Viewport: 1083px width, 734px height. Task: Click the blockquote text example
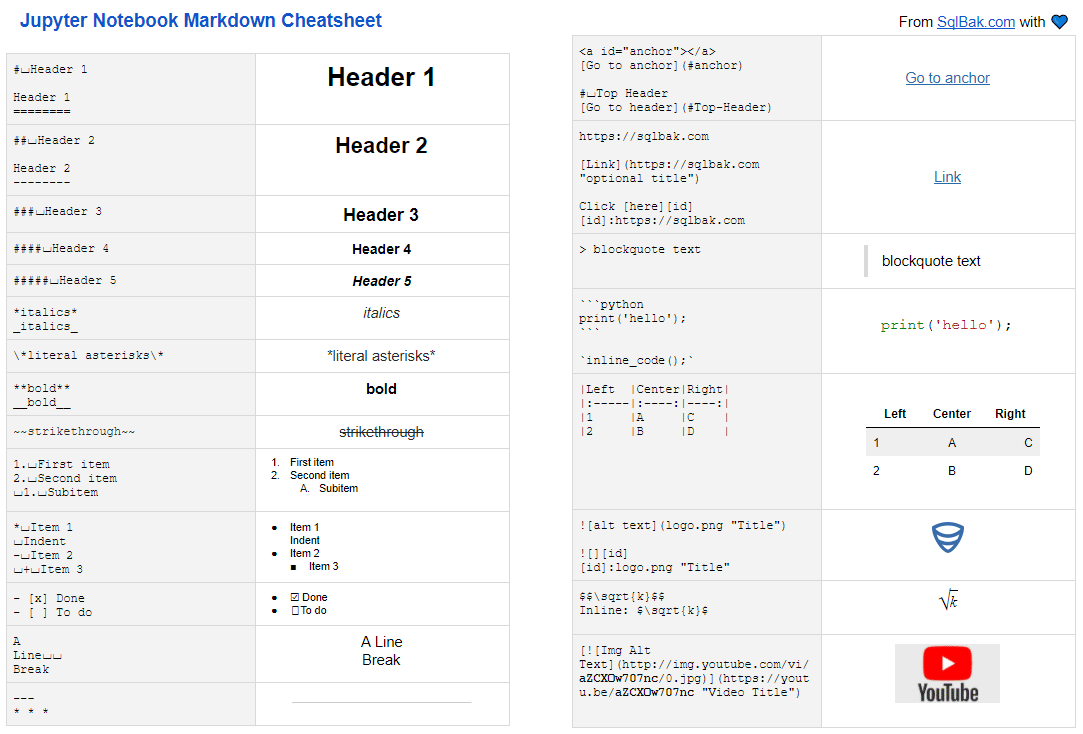point(931,261)
